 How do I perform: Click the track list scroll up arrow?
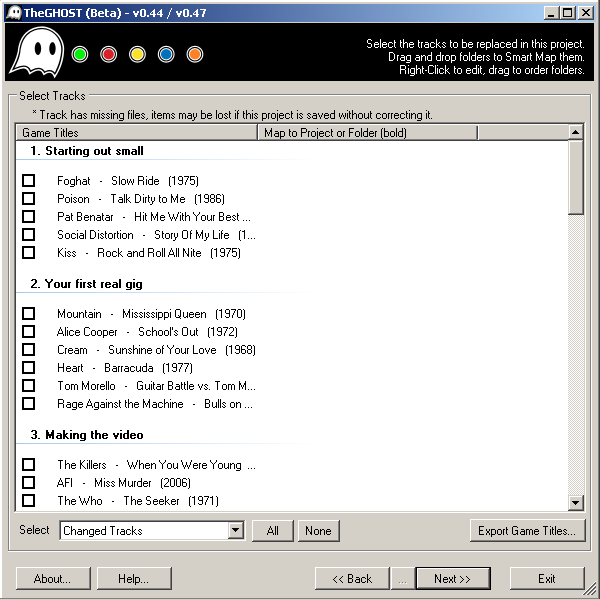[575, 132]
